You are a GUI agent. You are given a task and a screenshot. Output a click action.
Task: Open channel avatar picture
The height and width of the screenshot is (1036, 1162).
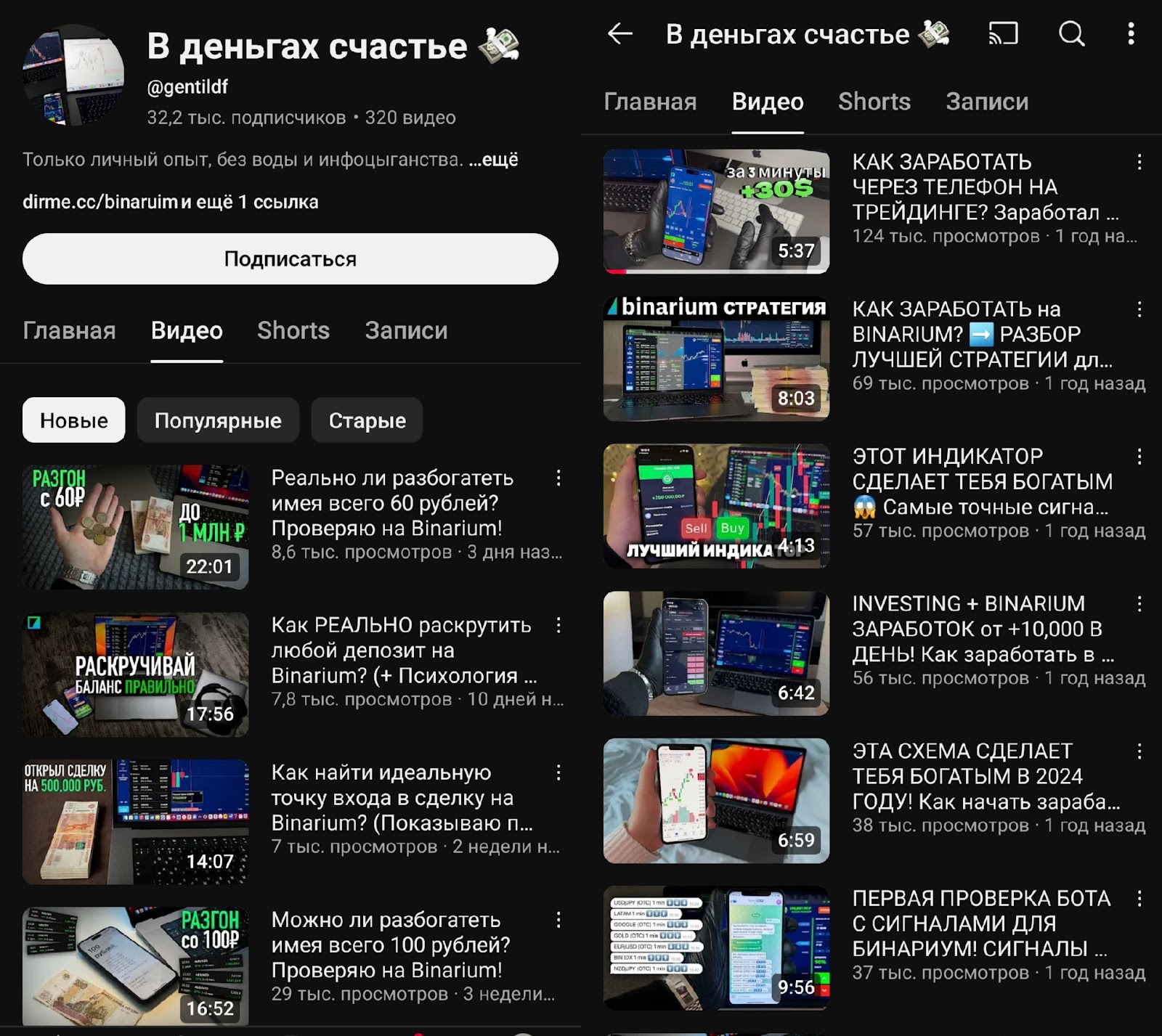pos(73,76)
